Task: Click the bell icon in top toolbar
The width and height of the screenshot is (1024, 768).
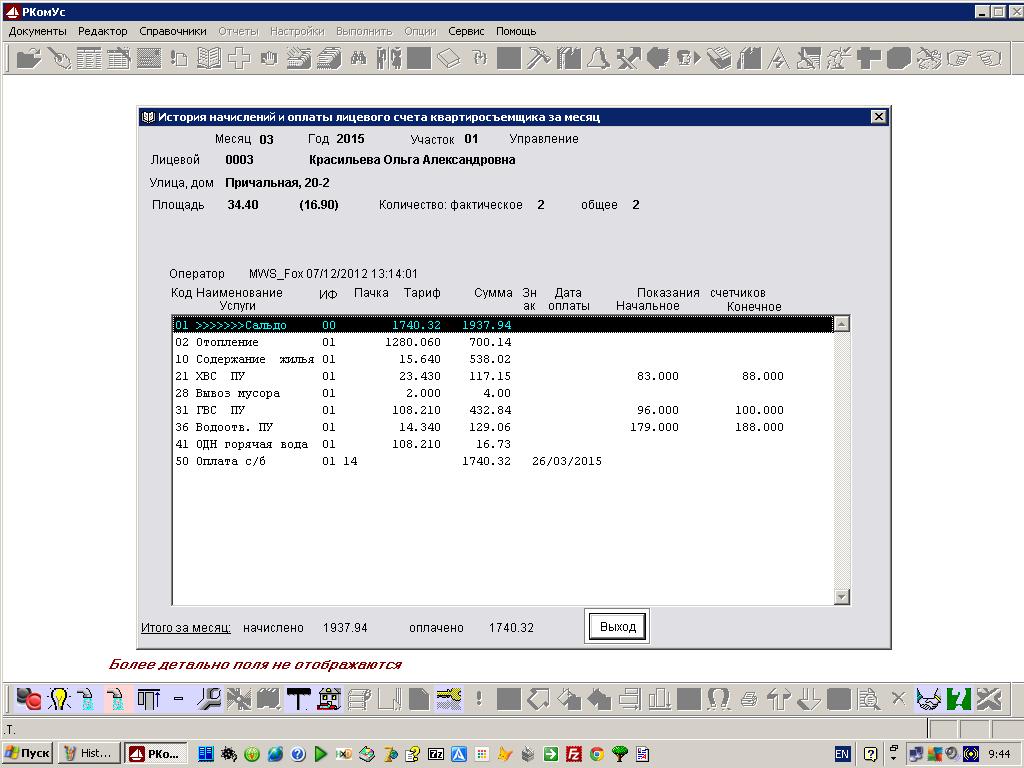Action: point(598,59)
